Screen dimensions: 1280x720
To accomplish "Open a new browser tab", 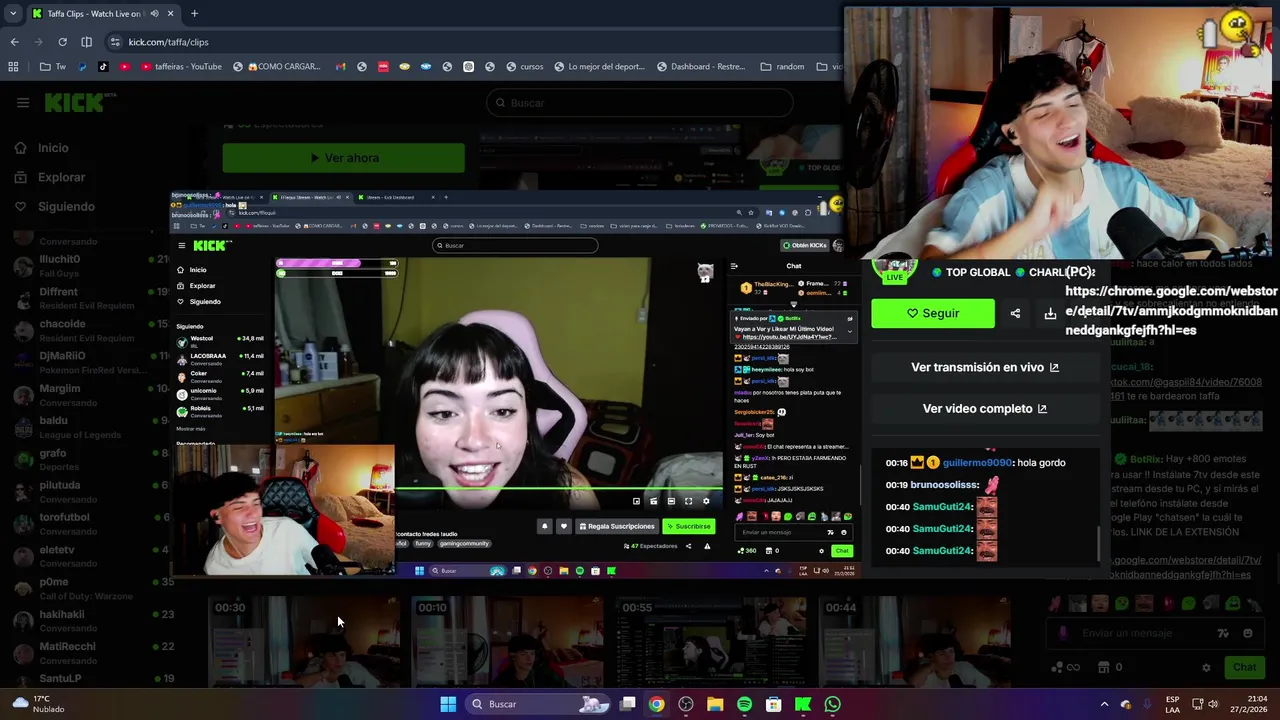I will 194,14.
